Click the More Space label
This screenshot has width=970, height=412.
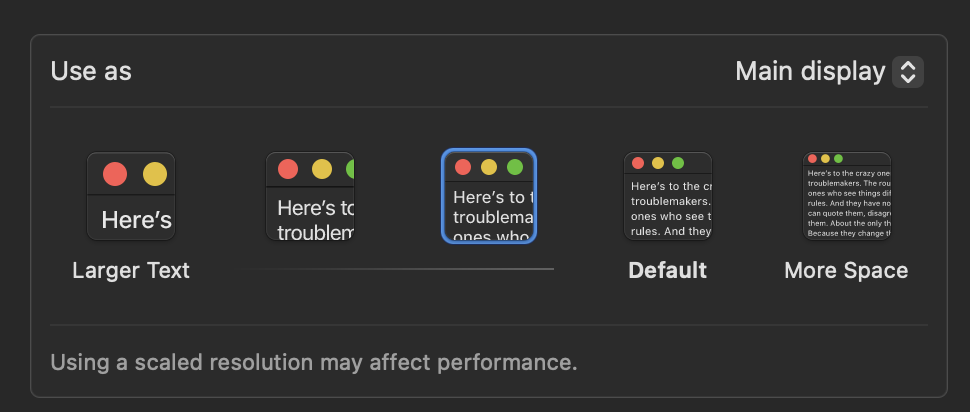(x=846, y=271)
